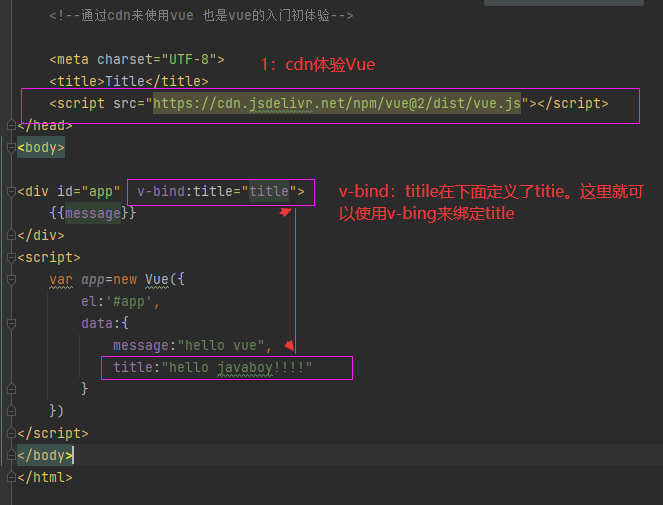Click the meta charset="UTF-8" line
Screen dimensions: 663x505
click(x=137, y=59)
